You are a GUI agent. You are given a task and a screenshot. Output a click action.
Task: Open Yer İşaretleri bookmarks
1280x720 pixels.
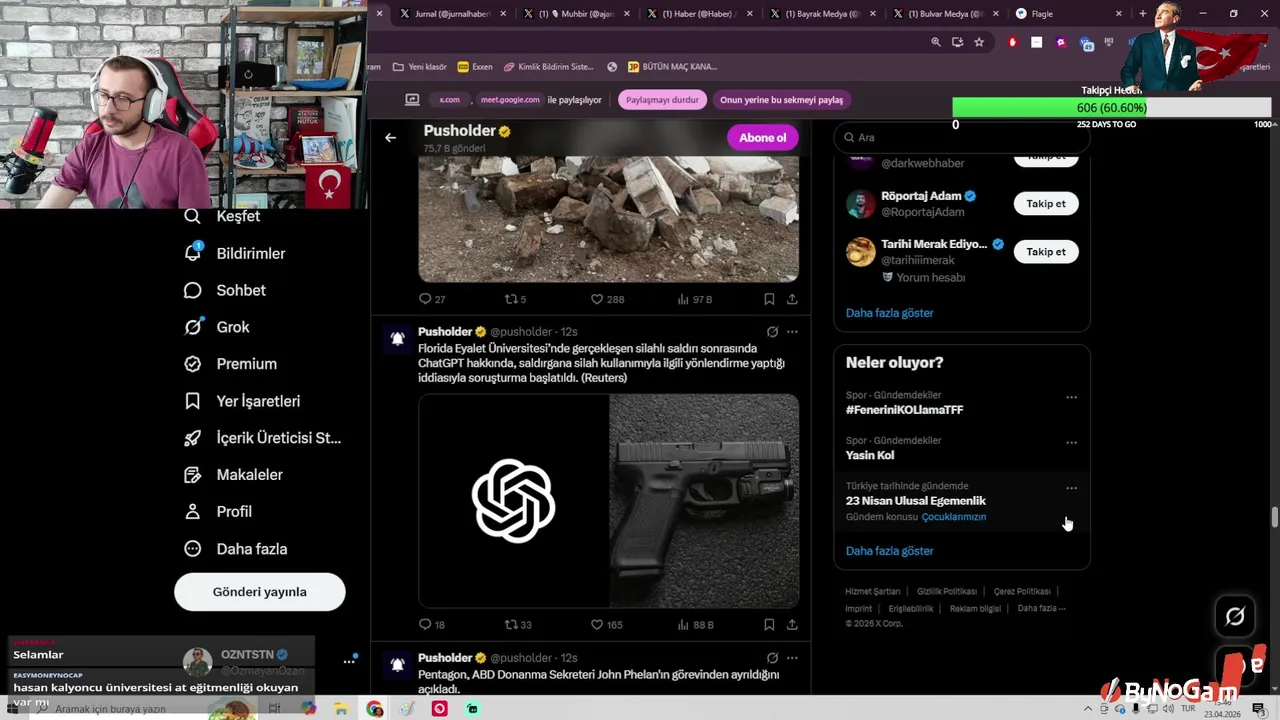point(243,401)
